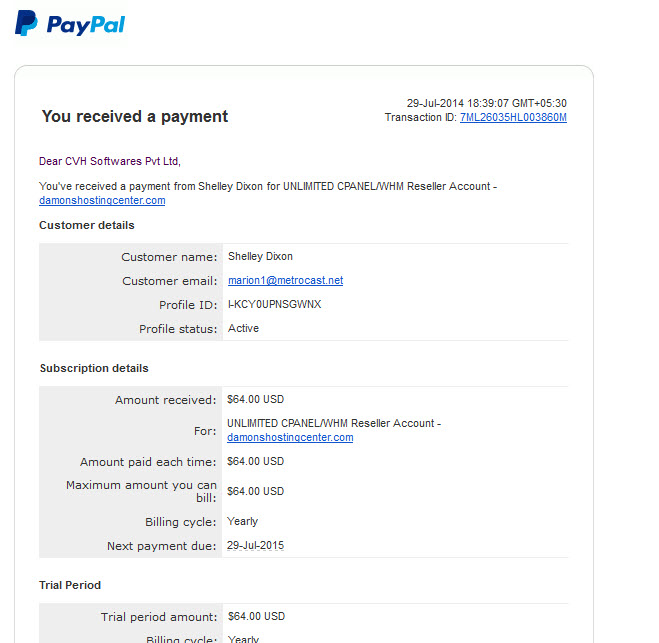Image resolution: width=659 pixels, height=643 pixels.
Task: Select the Profile ID value I-KCY0UPNSGWNX
Action: tap(274, 304)
